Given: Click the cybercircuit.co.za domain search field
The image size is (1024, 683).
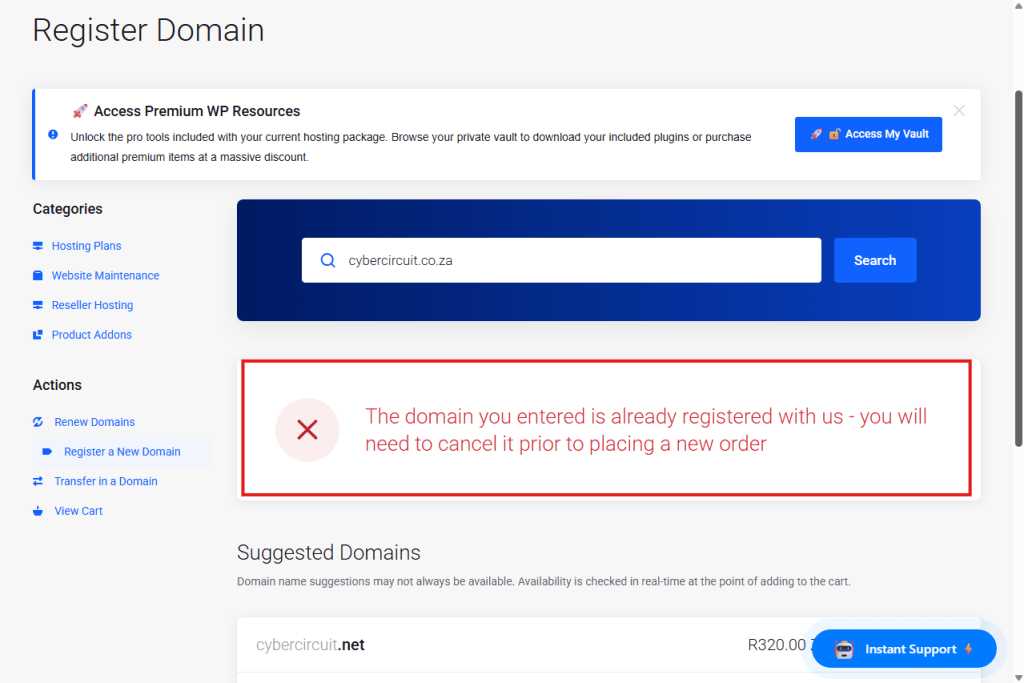Looking at the screenshot, I should (575, 260).
